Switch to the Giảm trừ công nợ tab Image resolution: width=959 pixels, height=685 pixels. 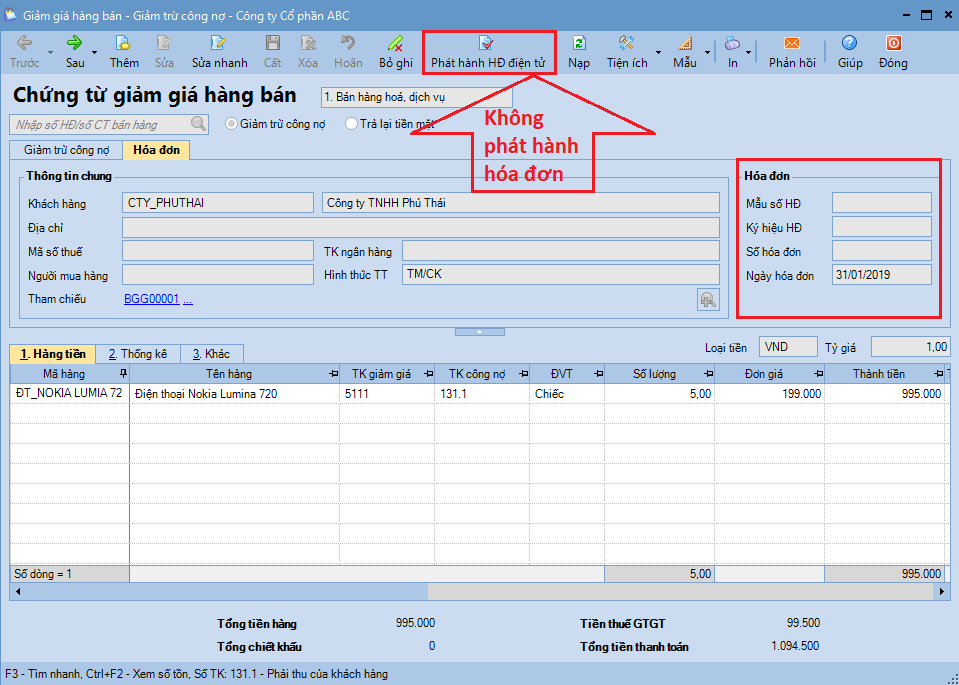[66, 150]
